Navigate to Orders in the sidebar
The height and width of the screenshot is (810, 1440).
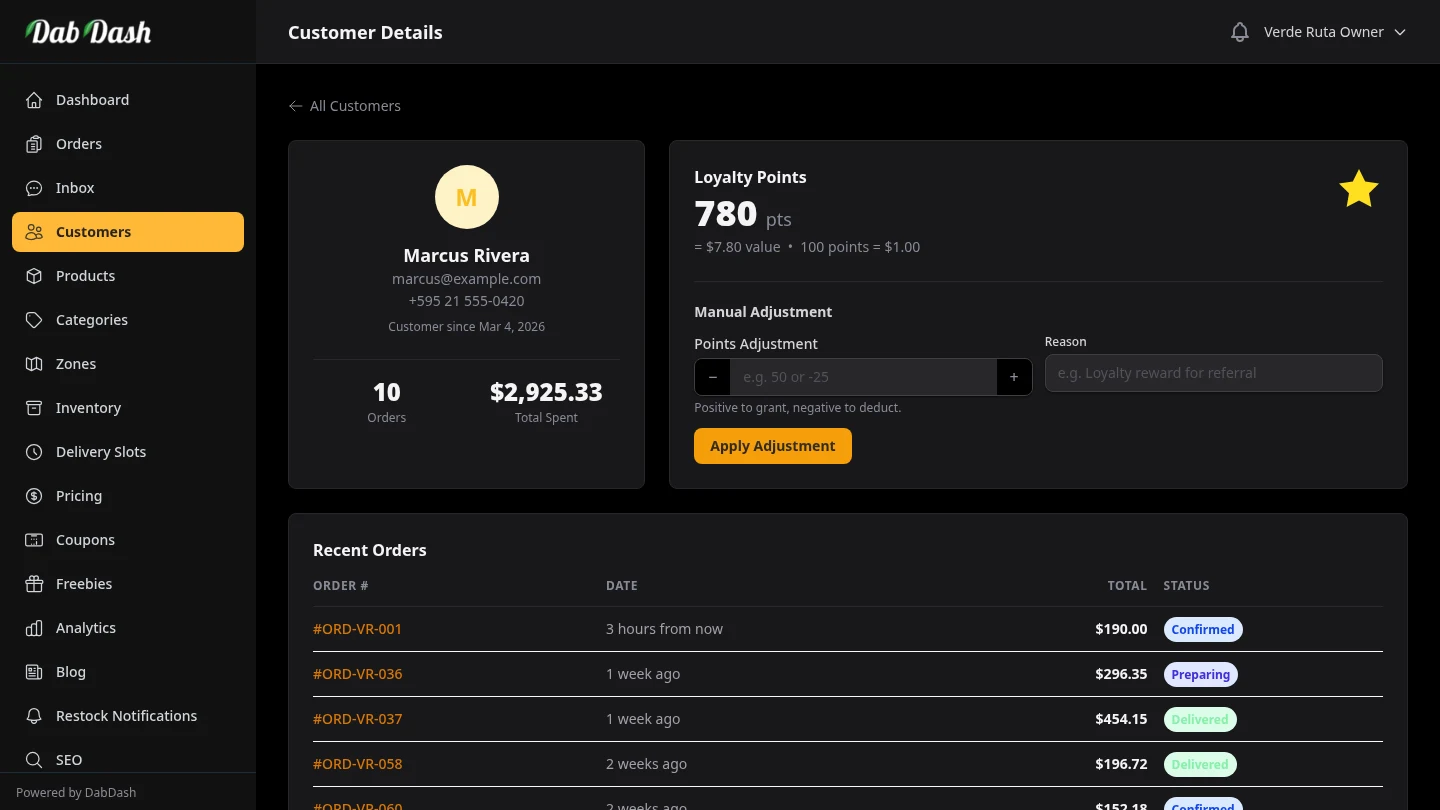coord(78,143)
